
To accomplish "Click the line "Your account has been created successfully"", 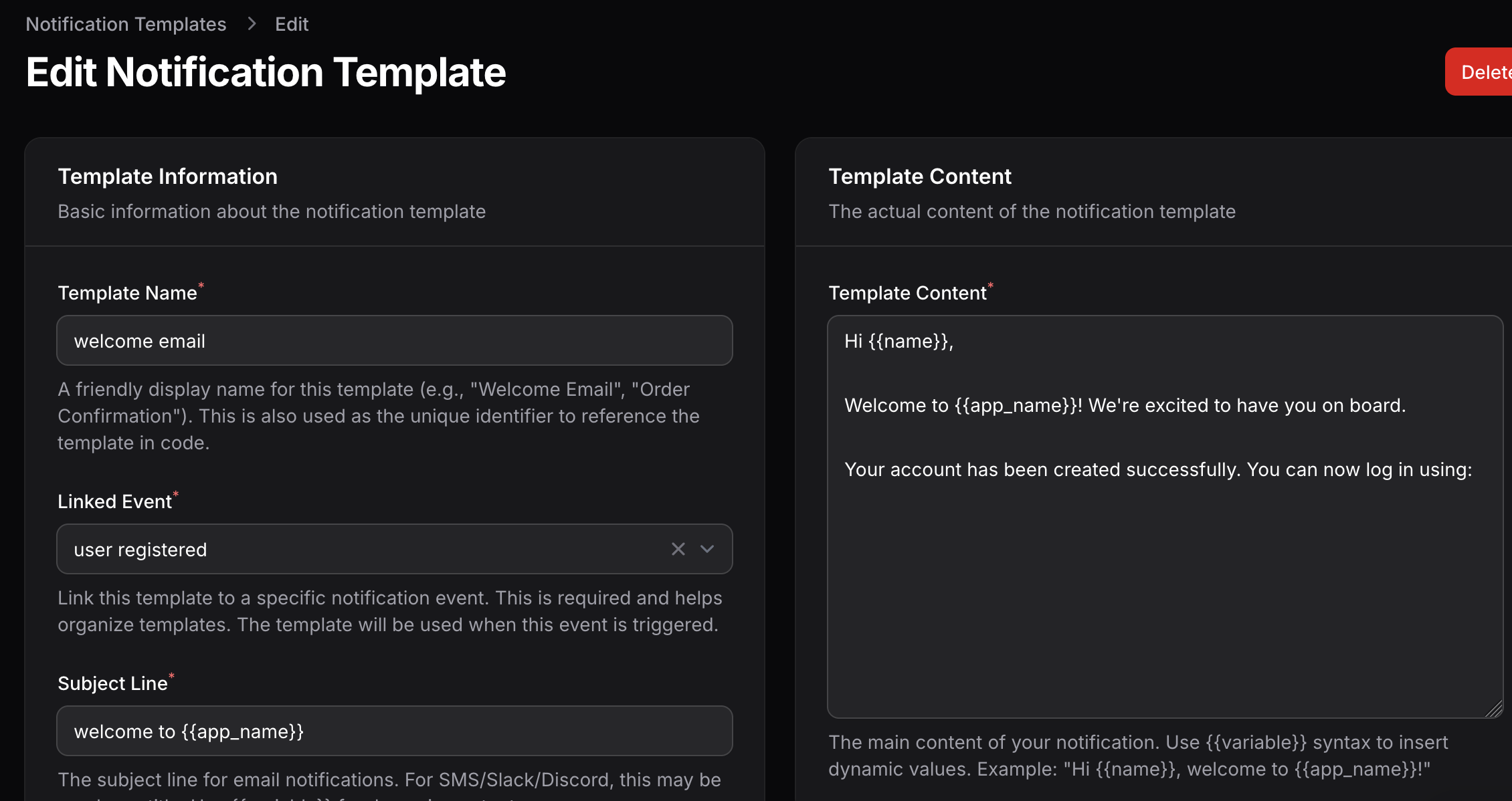I will (1157, 469).
